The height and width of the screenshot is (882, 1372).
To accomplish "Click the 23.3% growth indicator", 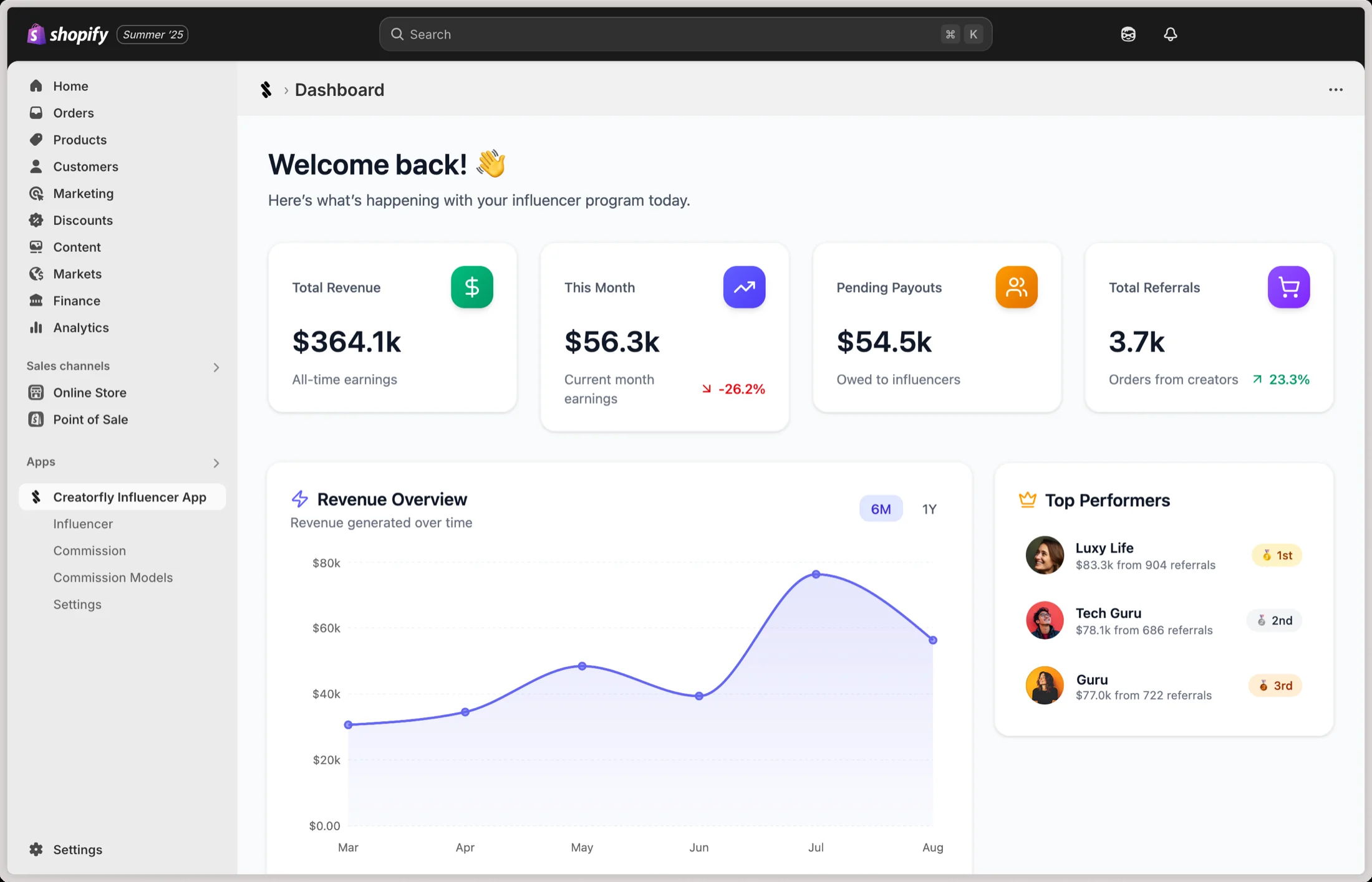I will pyautogui.click(x=1281, y=380).
